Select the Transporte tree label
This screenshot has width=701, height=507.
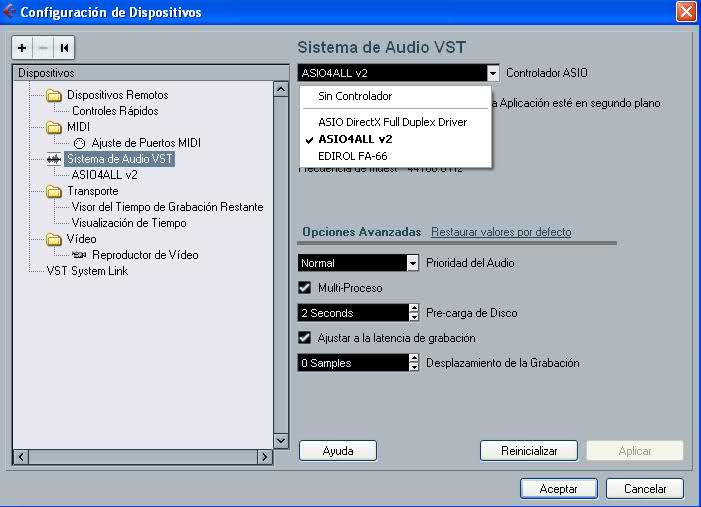[93, 191]
